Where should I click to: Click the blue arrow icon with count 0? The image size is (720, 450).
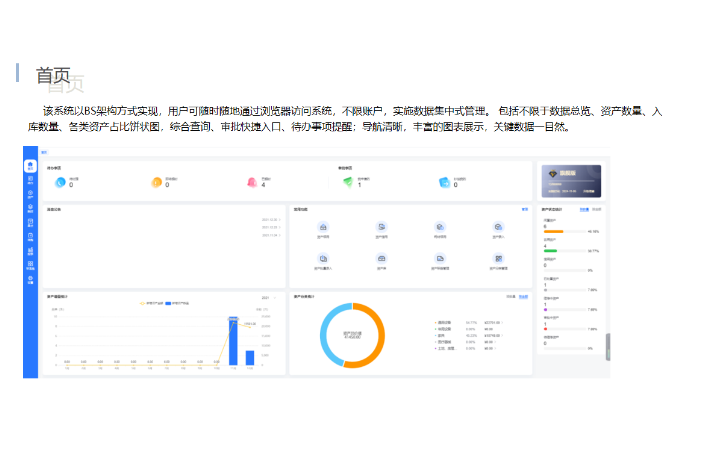[x=444, y=182]
